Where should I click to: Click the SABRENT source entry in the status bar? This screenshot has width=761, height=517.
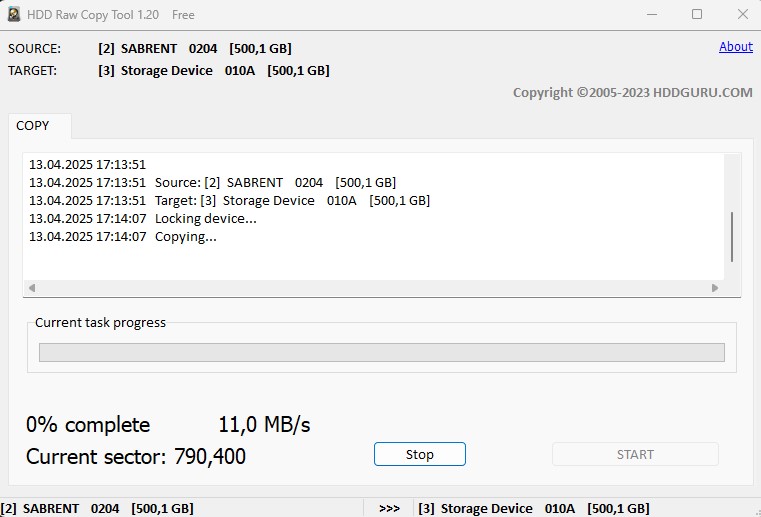coord(97,508)
